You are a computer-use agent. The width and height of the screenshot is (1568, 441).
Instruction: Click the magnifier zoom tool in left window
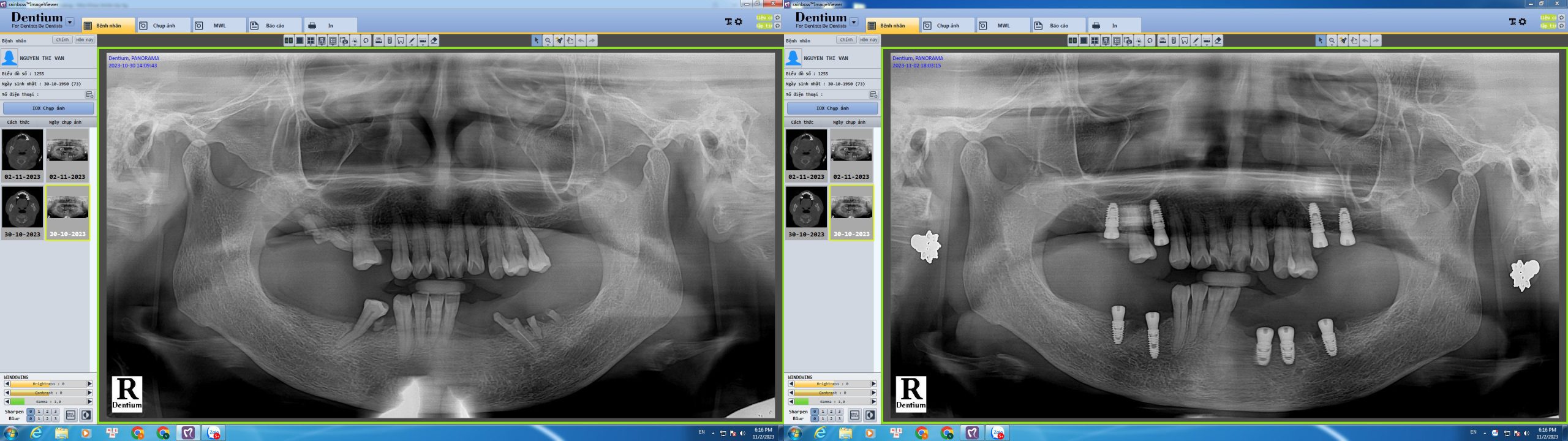(x=548, y=40)
